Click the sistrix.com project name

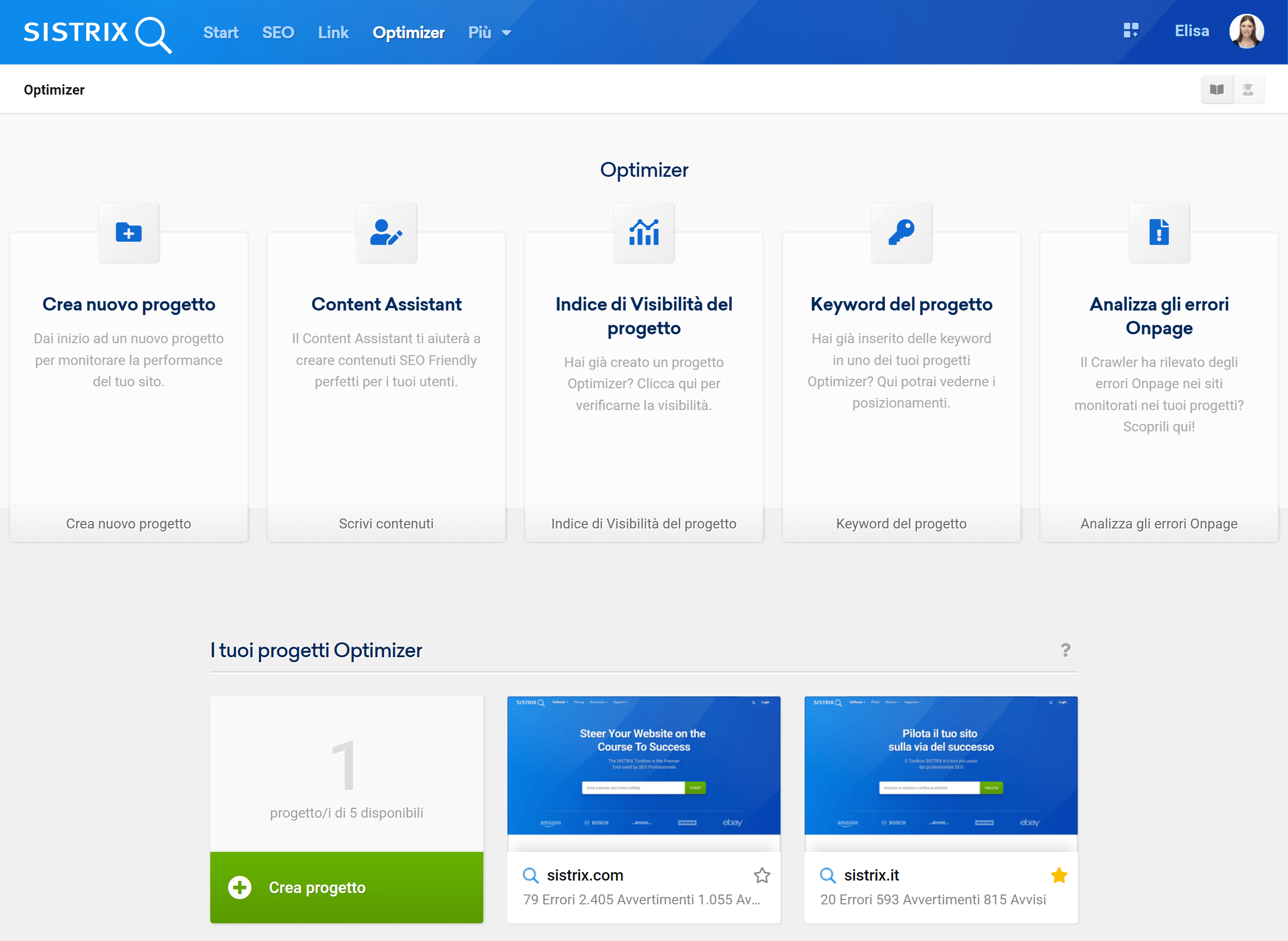click(585, 875)
